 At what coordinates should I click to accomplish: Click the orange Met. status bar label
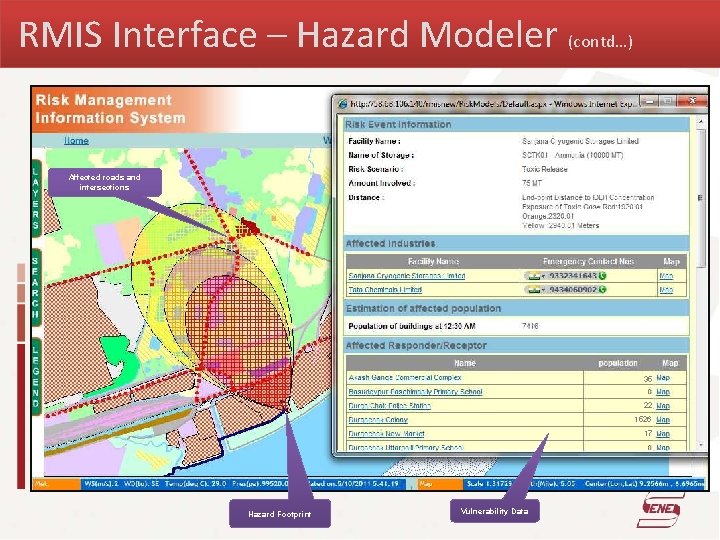56,484
